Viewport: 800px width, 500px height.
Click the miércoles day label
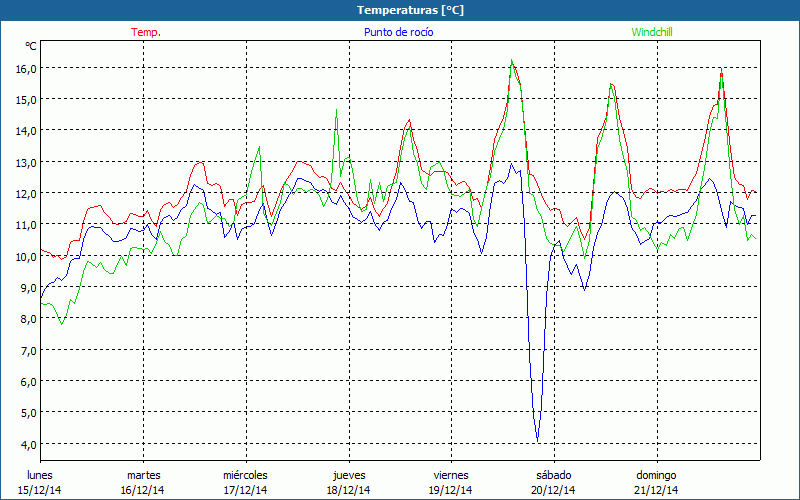245,475
